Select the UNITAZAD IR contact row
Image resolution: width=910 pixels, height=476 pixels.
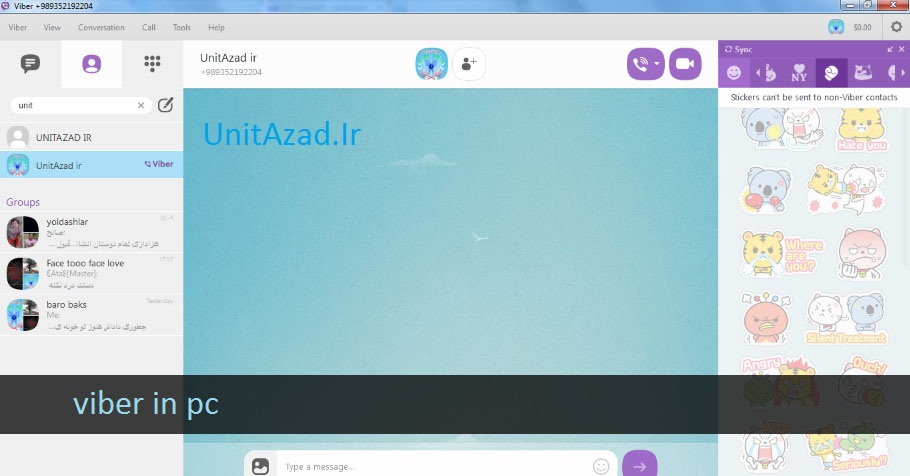[x=92, y=138]
